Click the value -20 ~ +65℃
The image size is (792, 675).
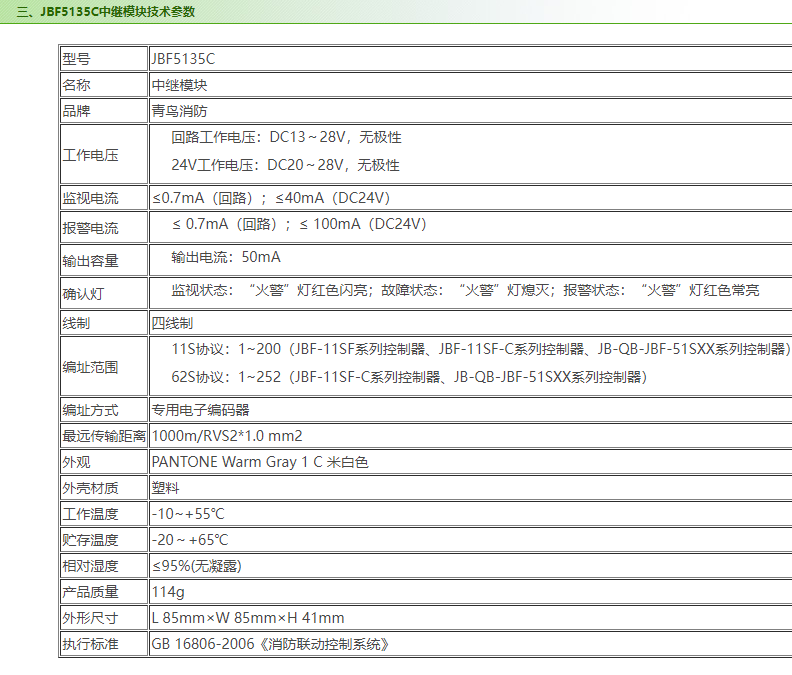tap(190, 540)
